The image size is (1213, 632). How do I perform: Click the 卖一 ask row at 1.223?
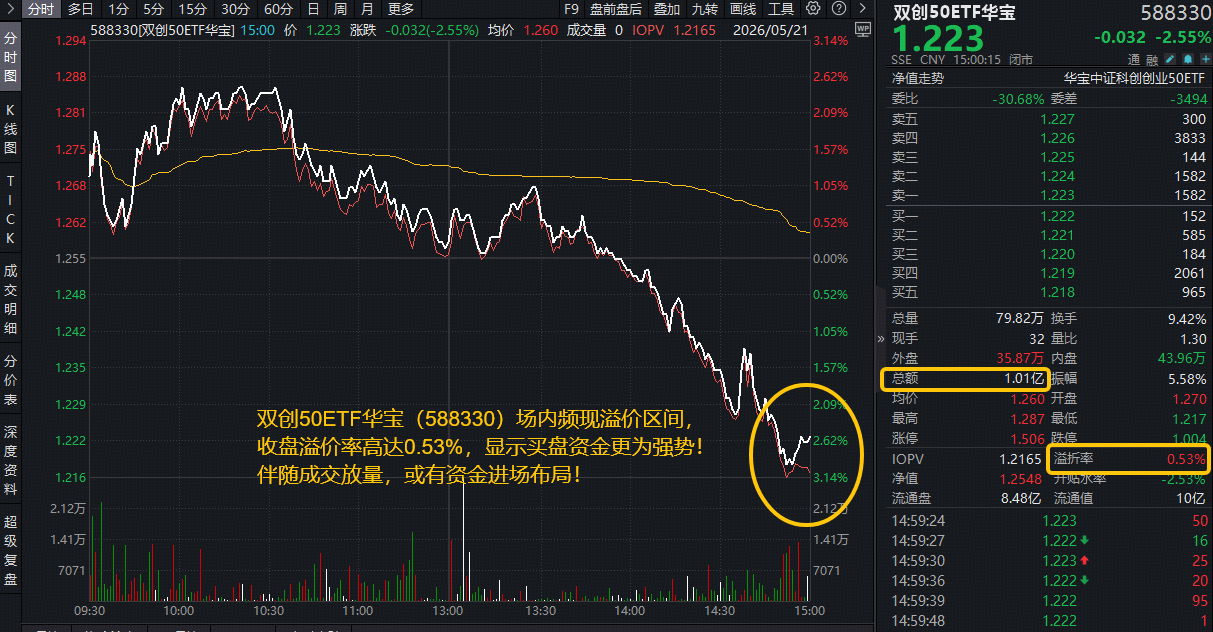click(x=1049, y=195)
